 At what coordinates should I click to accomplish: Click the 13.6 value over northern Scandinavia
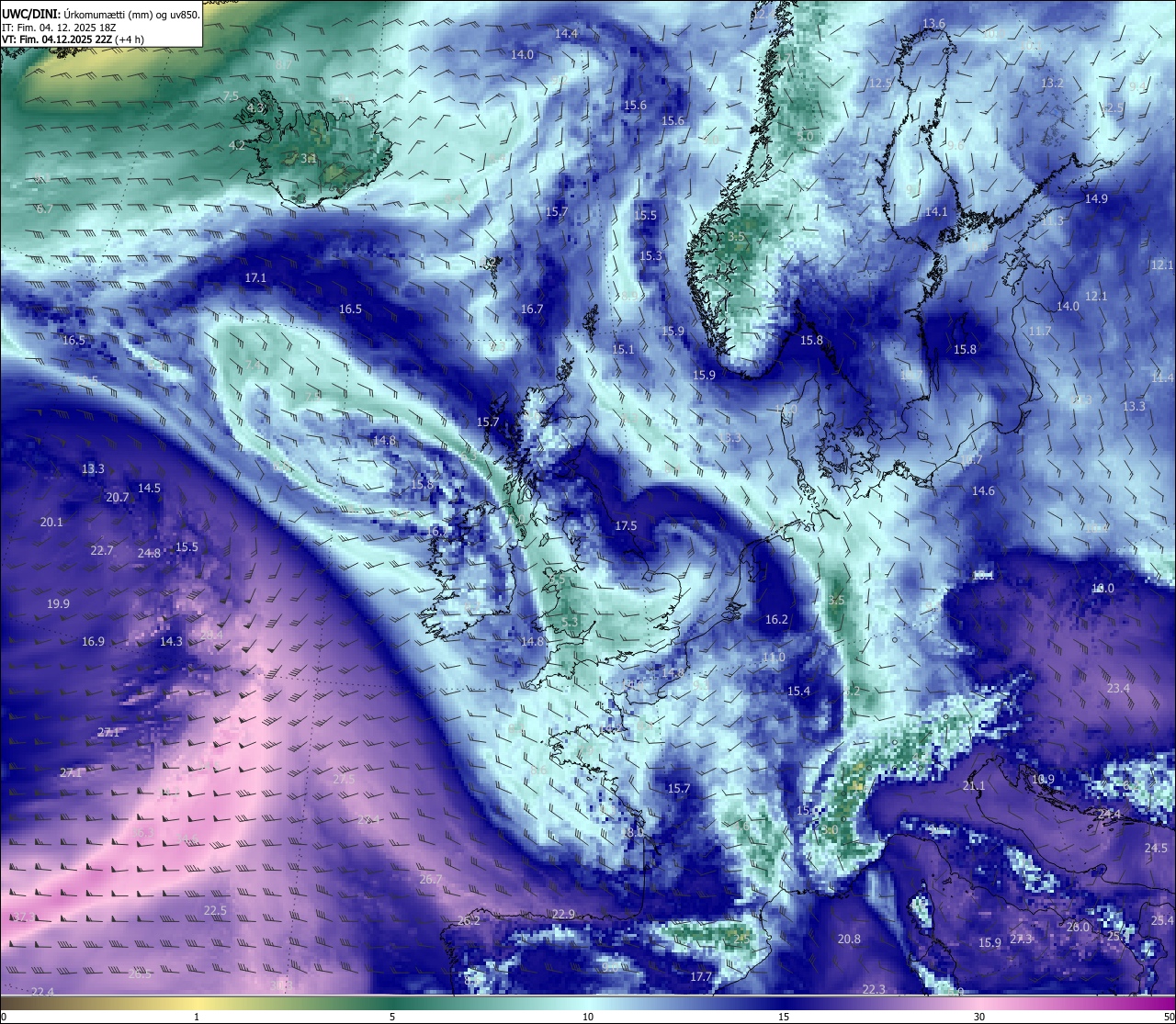(933, 24)
